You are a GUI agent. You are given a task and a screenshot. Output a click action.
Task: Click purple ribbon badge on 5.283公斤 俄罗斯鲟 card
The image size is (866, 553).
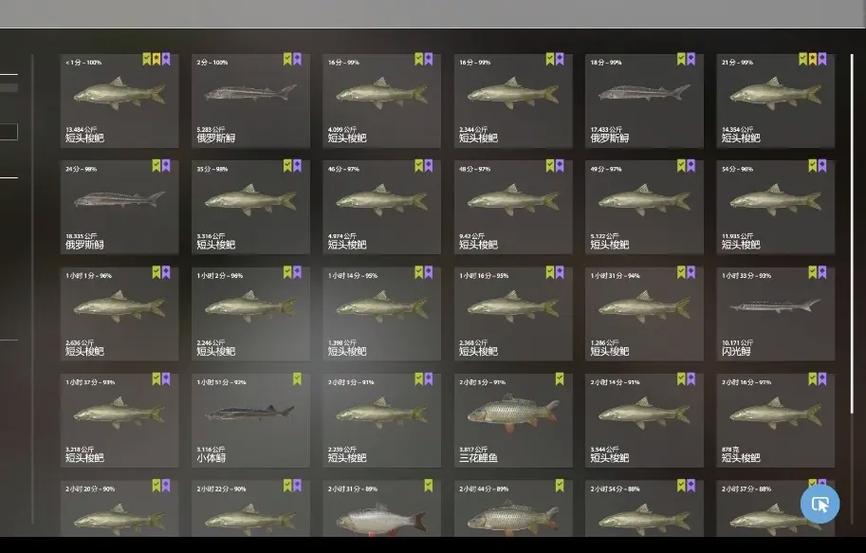298,59
